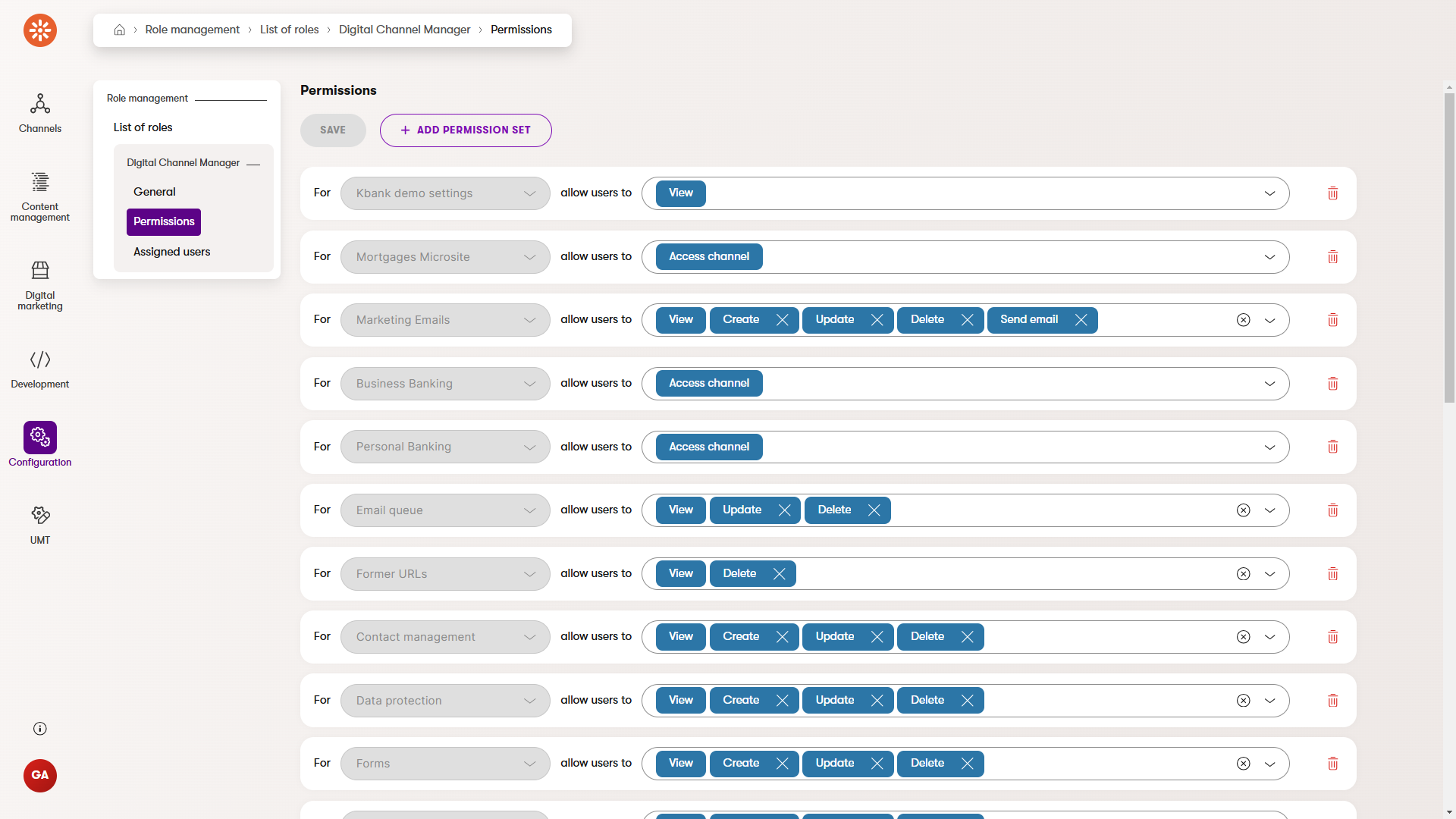Navigate to List of roles breadcrumb
The image size is (1456, 819).
tap(289, 30)
